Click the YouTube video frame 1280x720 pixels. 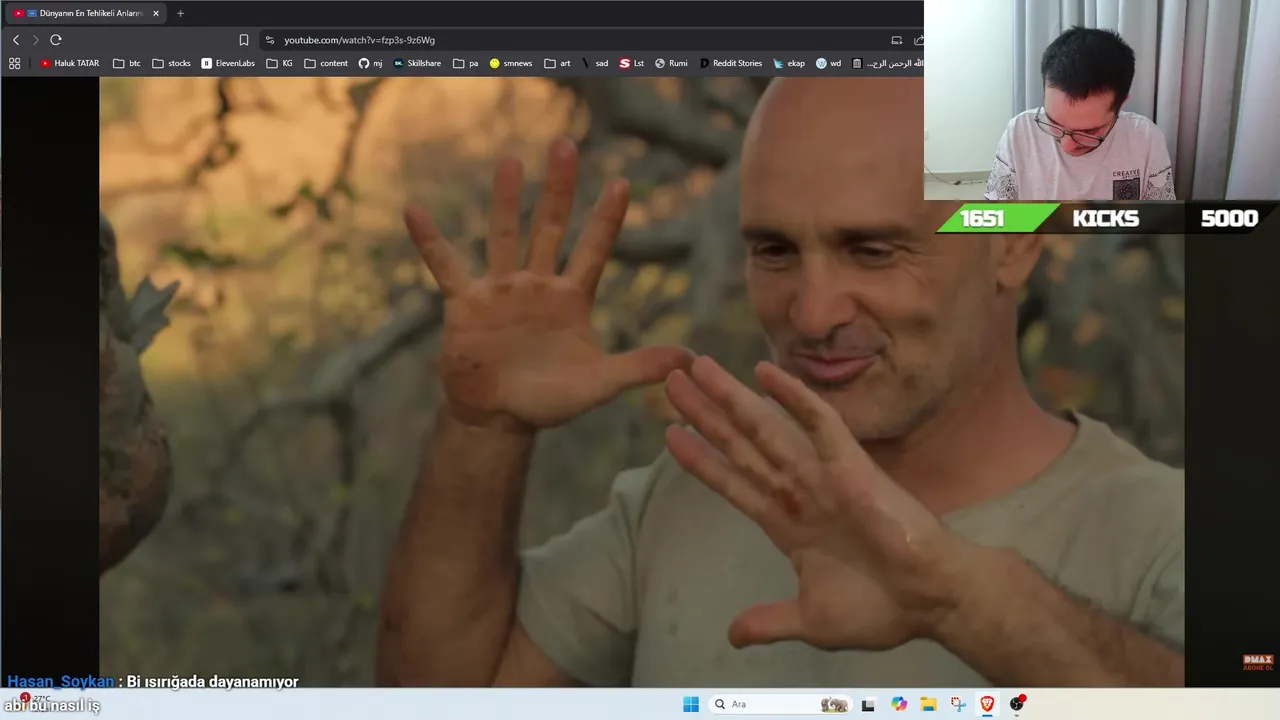[641, 382]
